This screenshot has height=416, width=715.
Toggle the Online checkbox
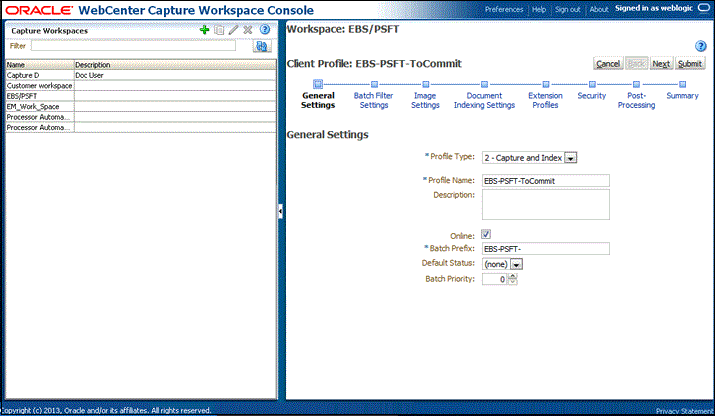(x=486, y=234)
